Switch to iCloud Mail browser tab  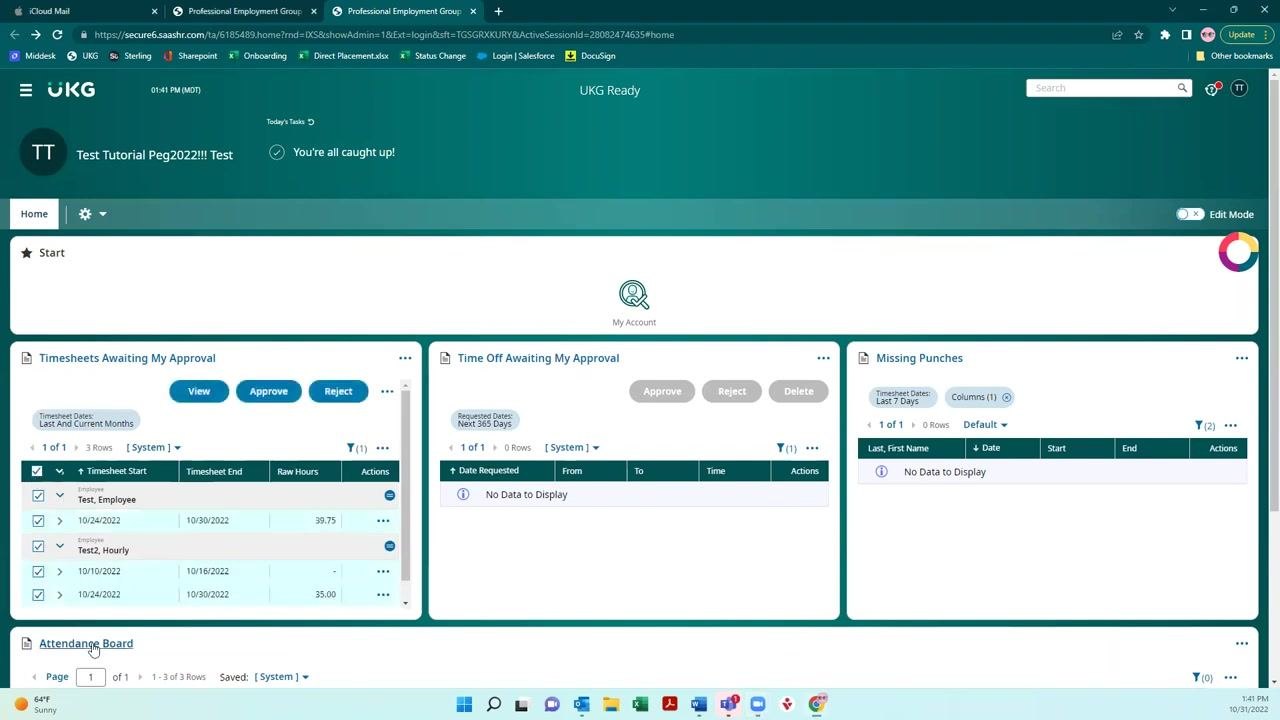click(85, 11)
